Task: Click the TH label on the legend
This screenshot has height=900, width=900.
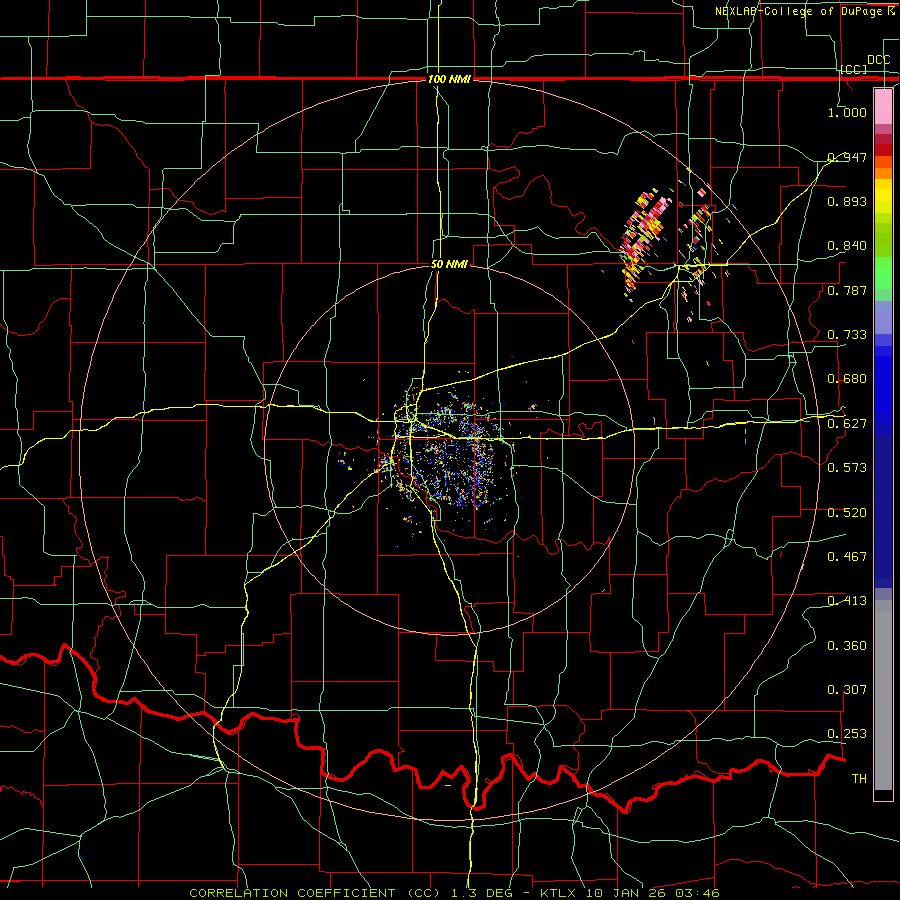Action: click(859, 779)
